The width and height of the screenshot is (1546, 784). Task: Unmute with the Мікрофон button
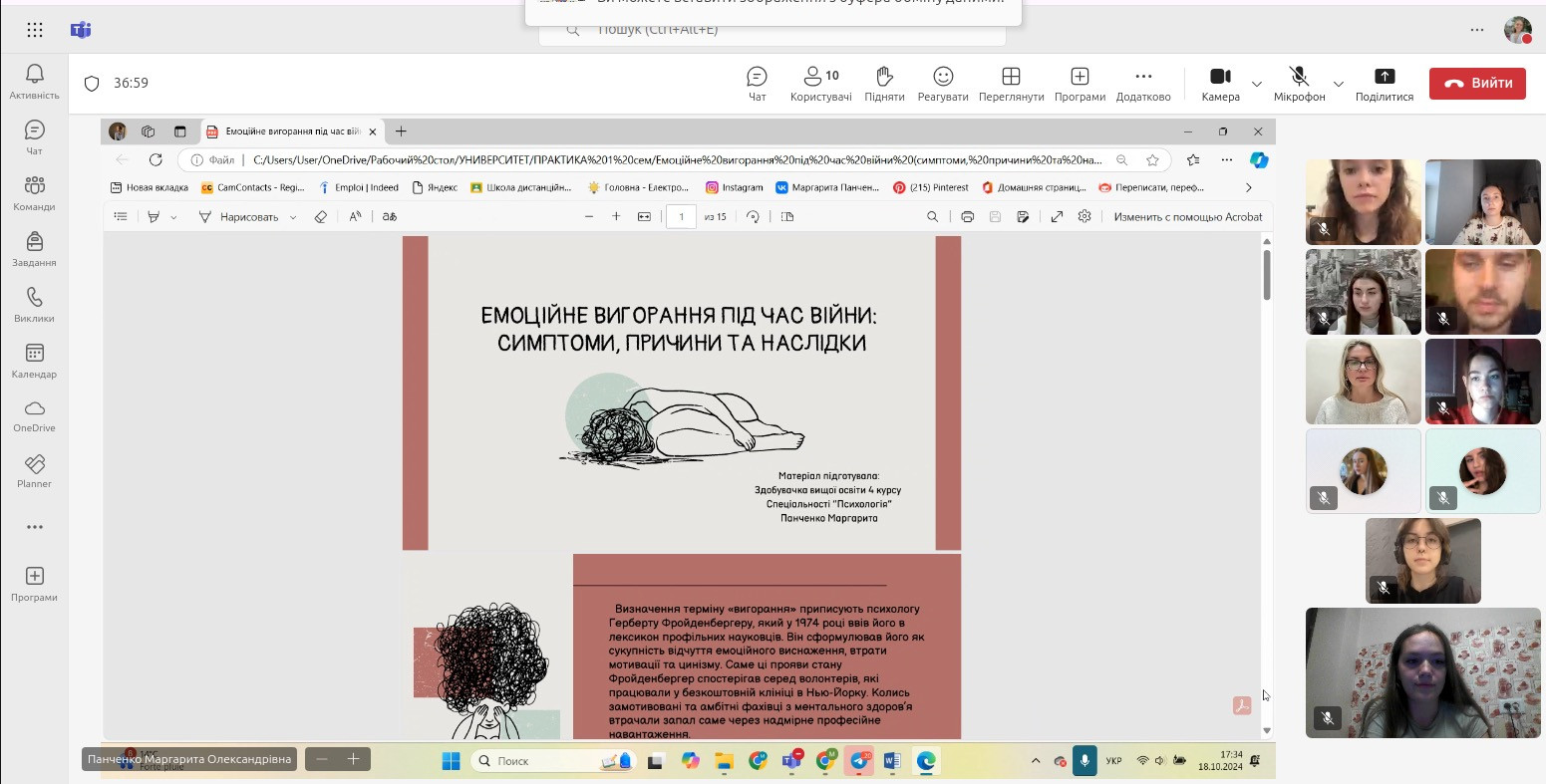pos(1299,84)
